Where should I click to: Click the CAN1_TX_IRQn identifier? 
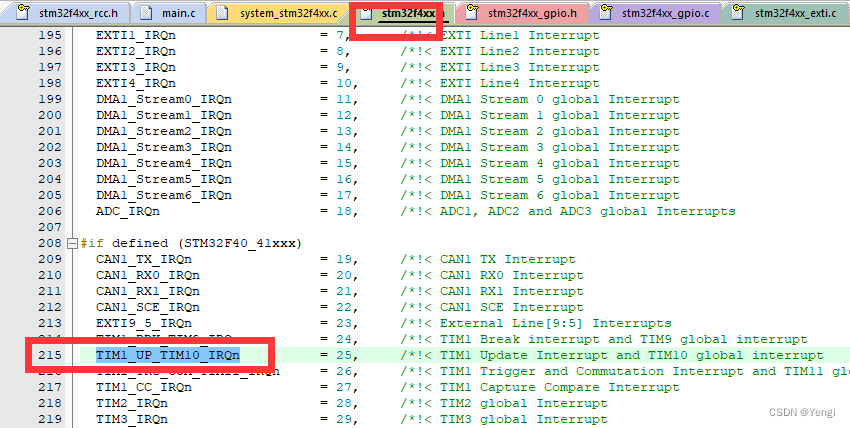tap(144, 260)
